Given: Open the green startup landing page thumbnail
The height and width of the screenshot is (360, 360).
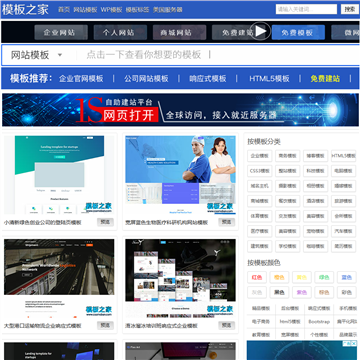Looking at the screenshot, I should point(59,175).
